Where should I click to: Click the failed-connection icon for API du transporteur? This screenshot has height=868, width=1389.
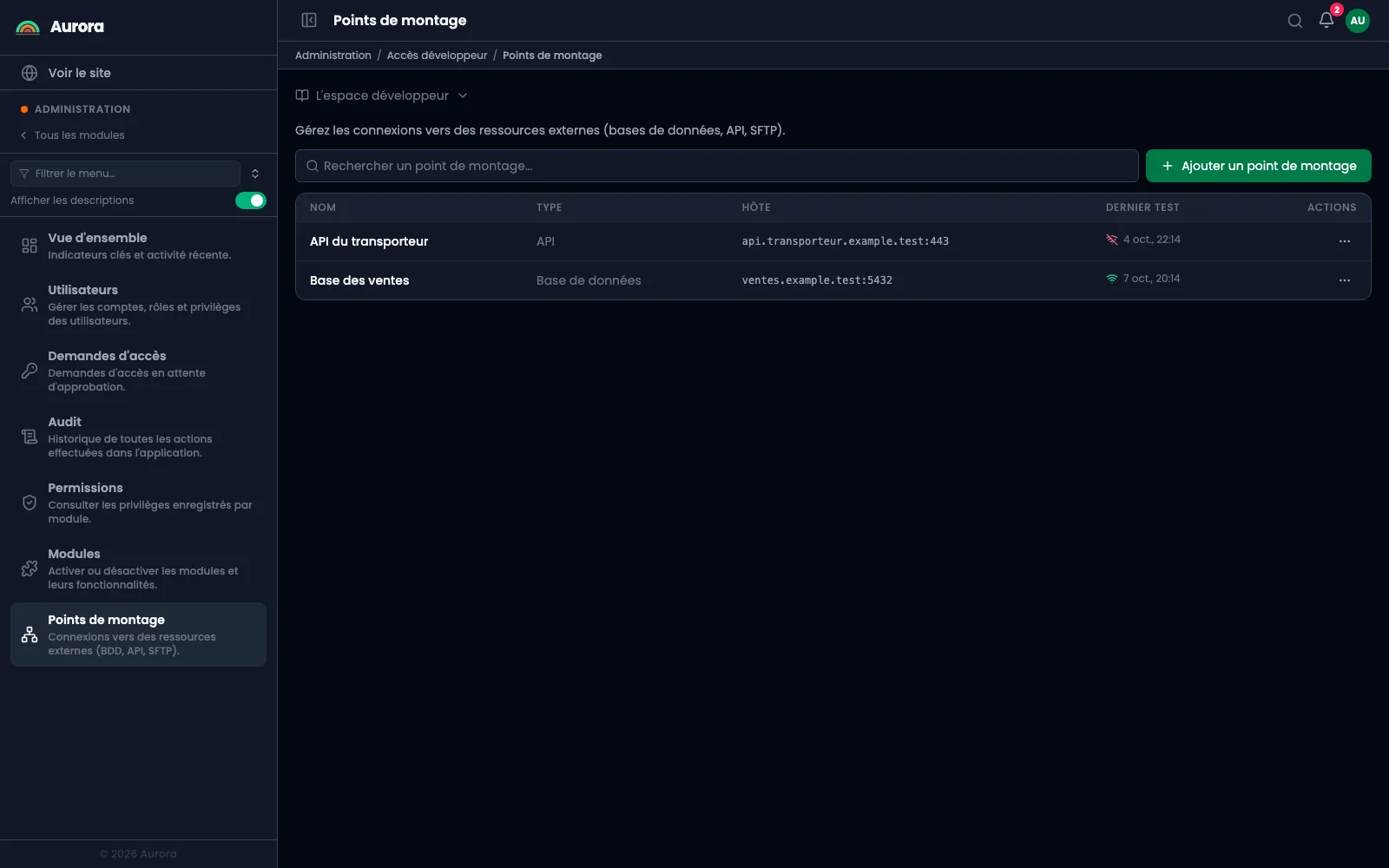[1112, 240]
